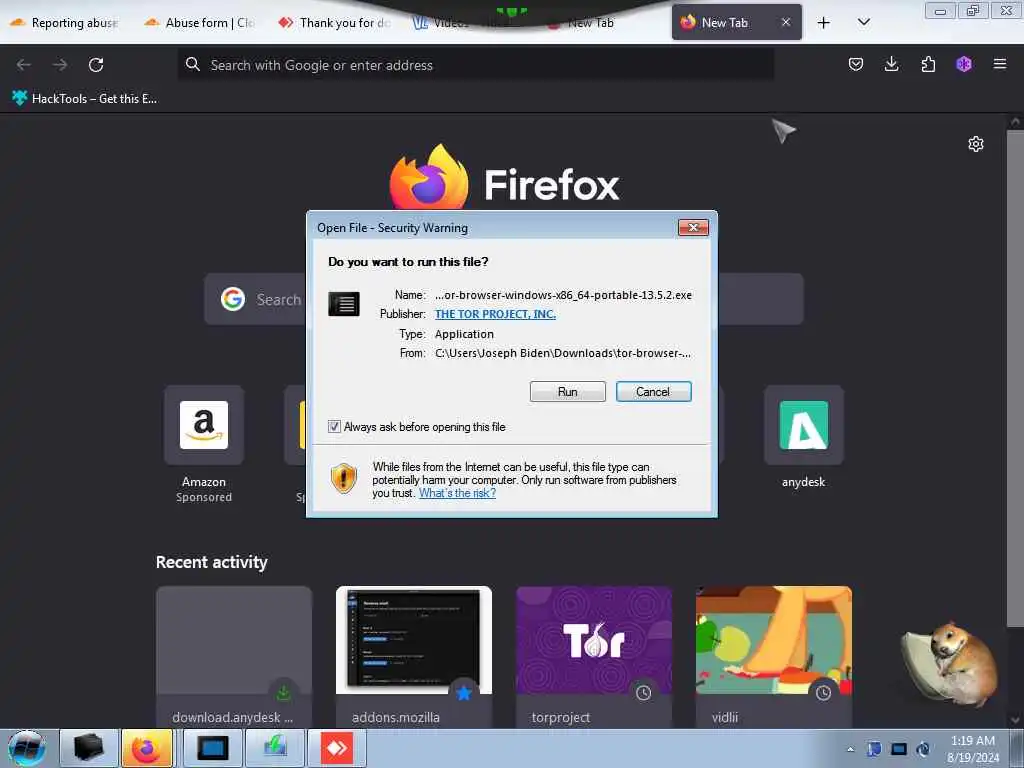The width and height of the screenshot is (1024, 768).
Task: Go back with the back arrow
Action: (24, 65)
